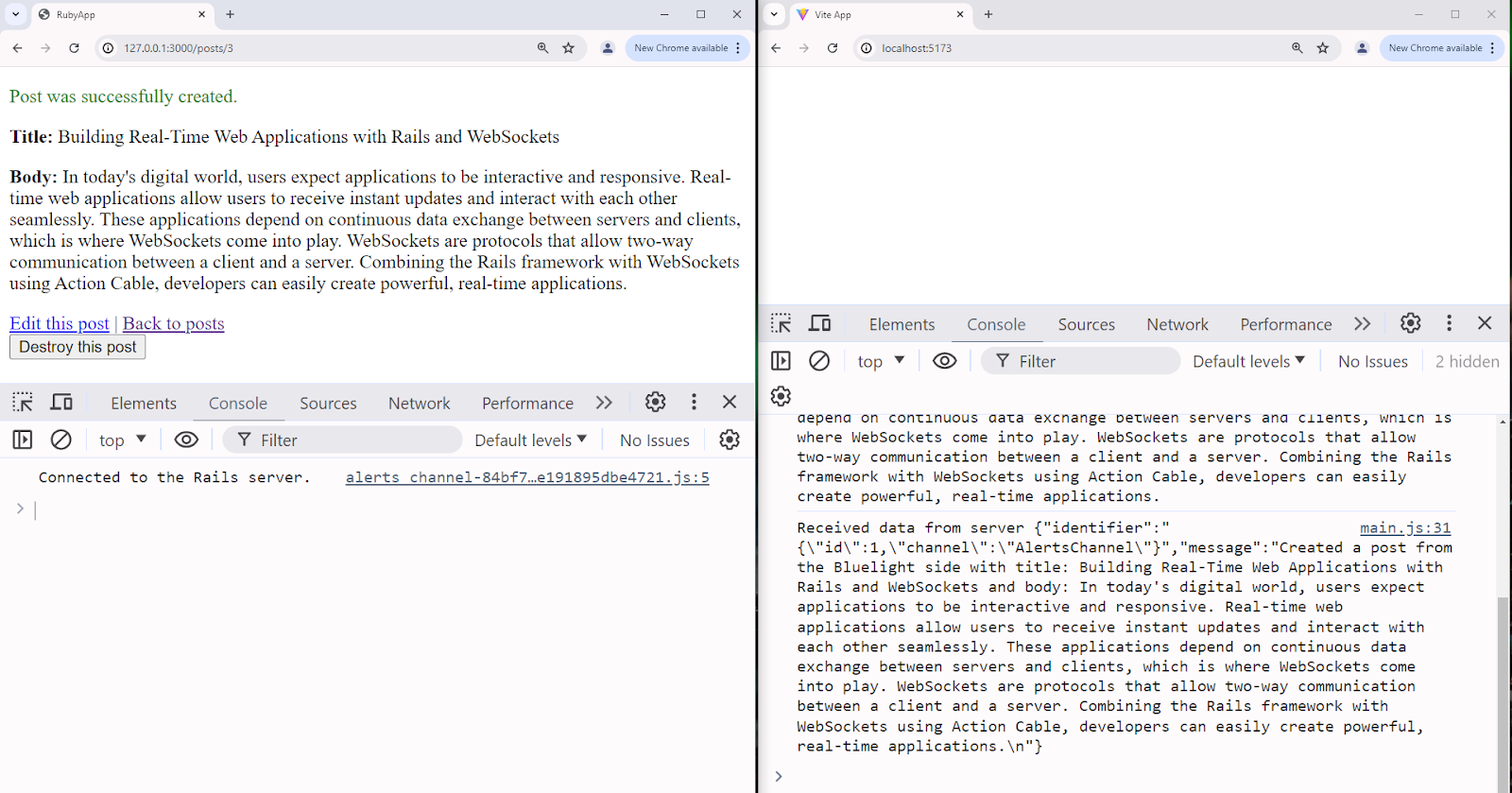Open Sources tab in right DevTools
The width and height of the screenshot is (1512, 793).
tap(1087, 324)
